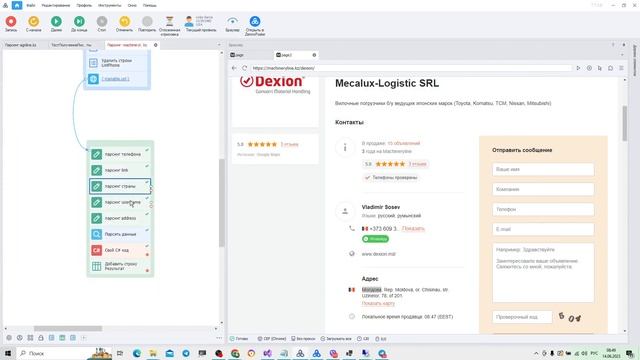640x360 pixels.
Task: Close the page2 browser tab
Action: coord(314,55)
